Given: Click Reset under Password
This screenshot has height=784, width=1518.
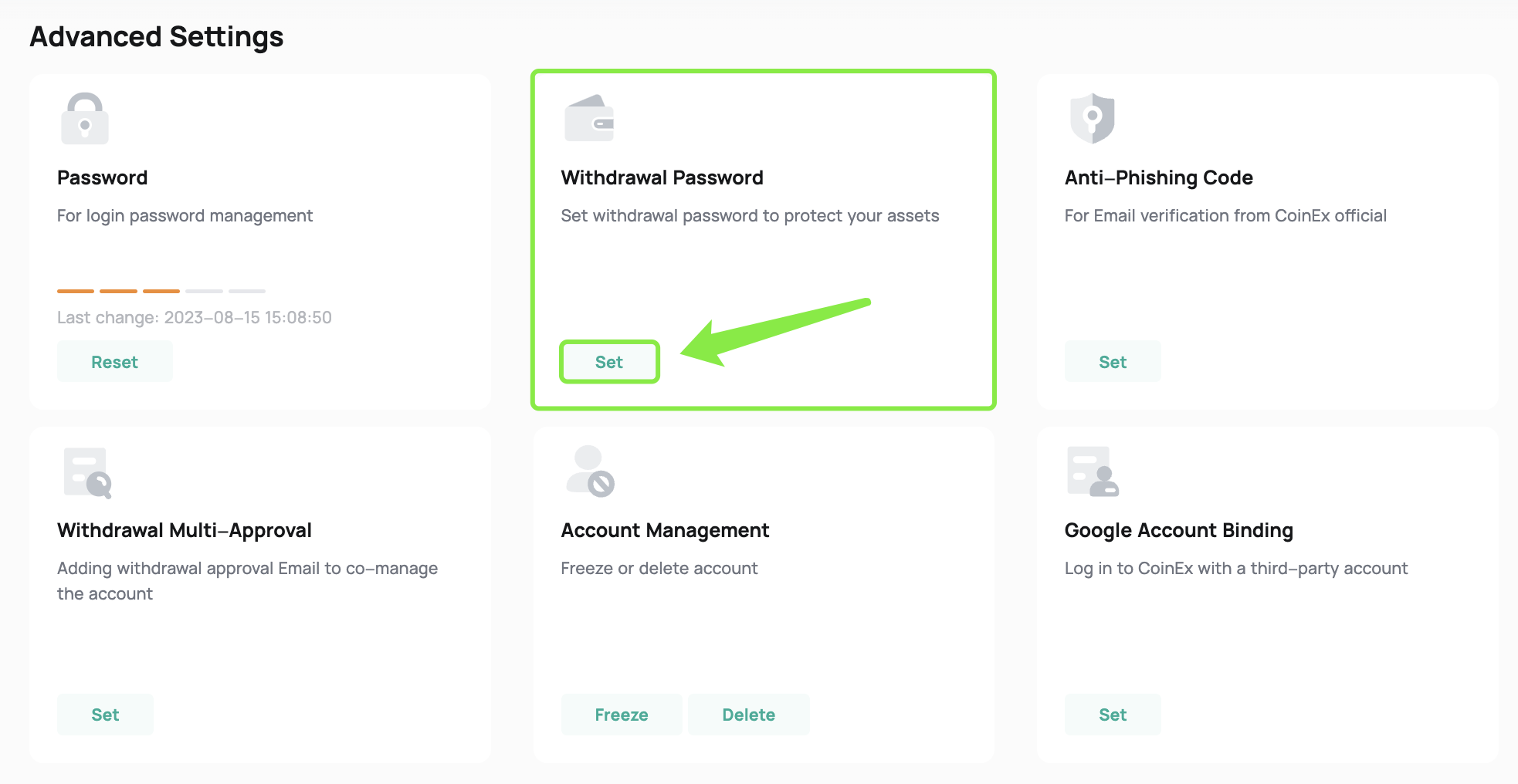Looking at the screenshot, I should pyautogui.click(x=114, y=361).
